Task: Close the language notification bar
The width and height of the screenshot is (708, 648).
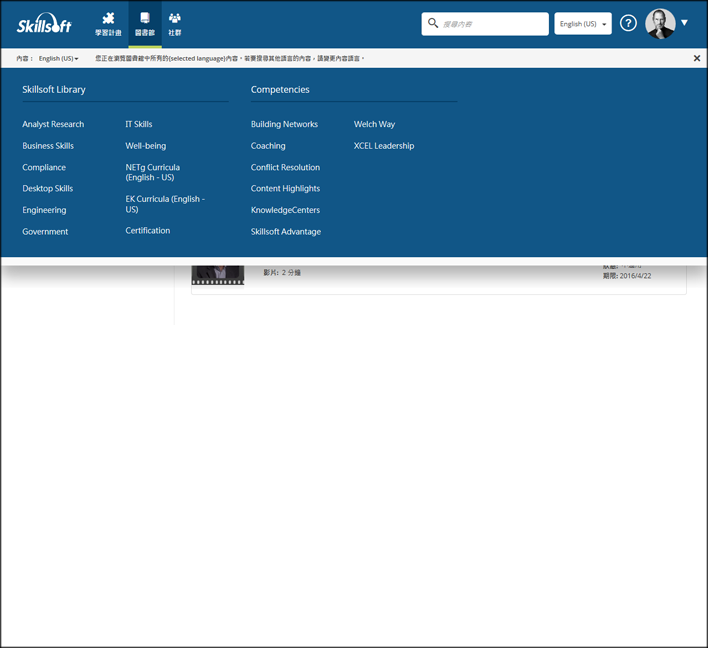Action: tap(697, 58)
